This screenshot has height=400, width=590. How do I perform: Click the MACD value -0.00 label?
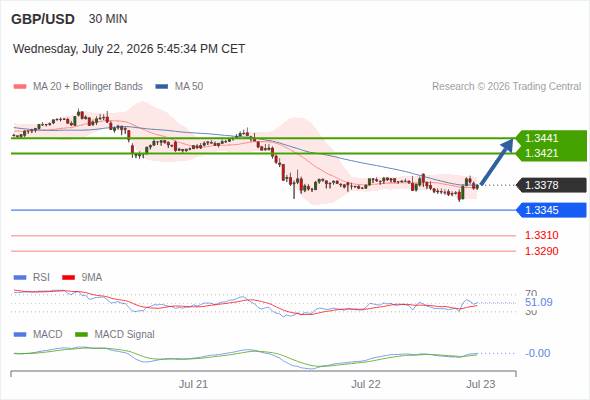click(x=537, y=353)
